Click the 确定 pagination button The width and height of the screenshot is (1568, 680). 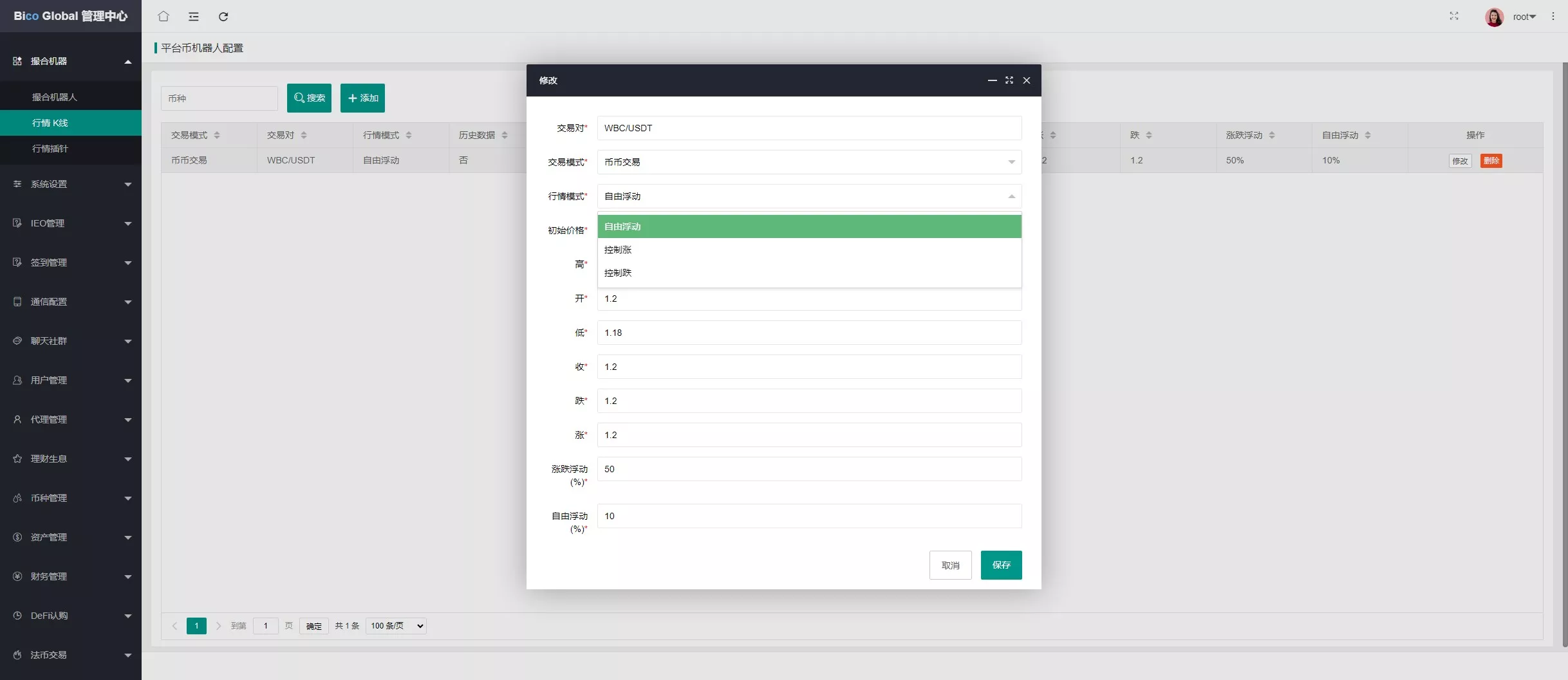click(x=313, y=626)
